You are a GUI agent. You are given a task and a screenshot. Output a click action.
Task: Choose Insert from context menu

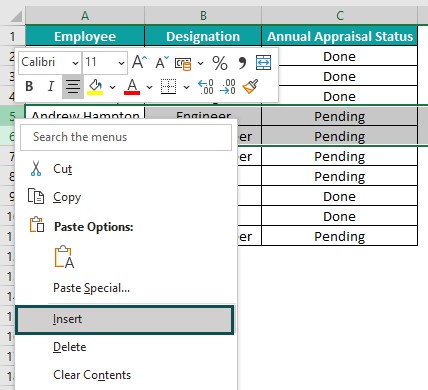click(x=125, y=320)
